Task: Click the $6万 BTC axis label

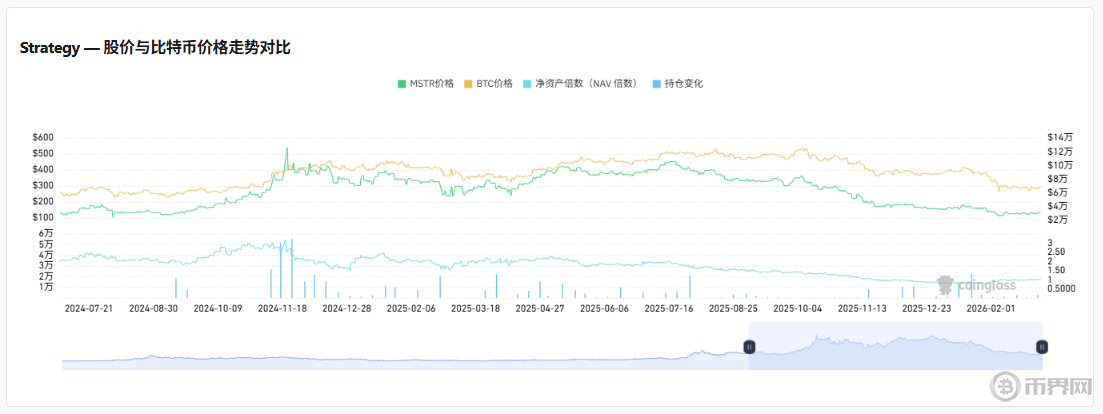Action: (x=1057, y=193)
